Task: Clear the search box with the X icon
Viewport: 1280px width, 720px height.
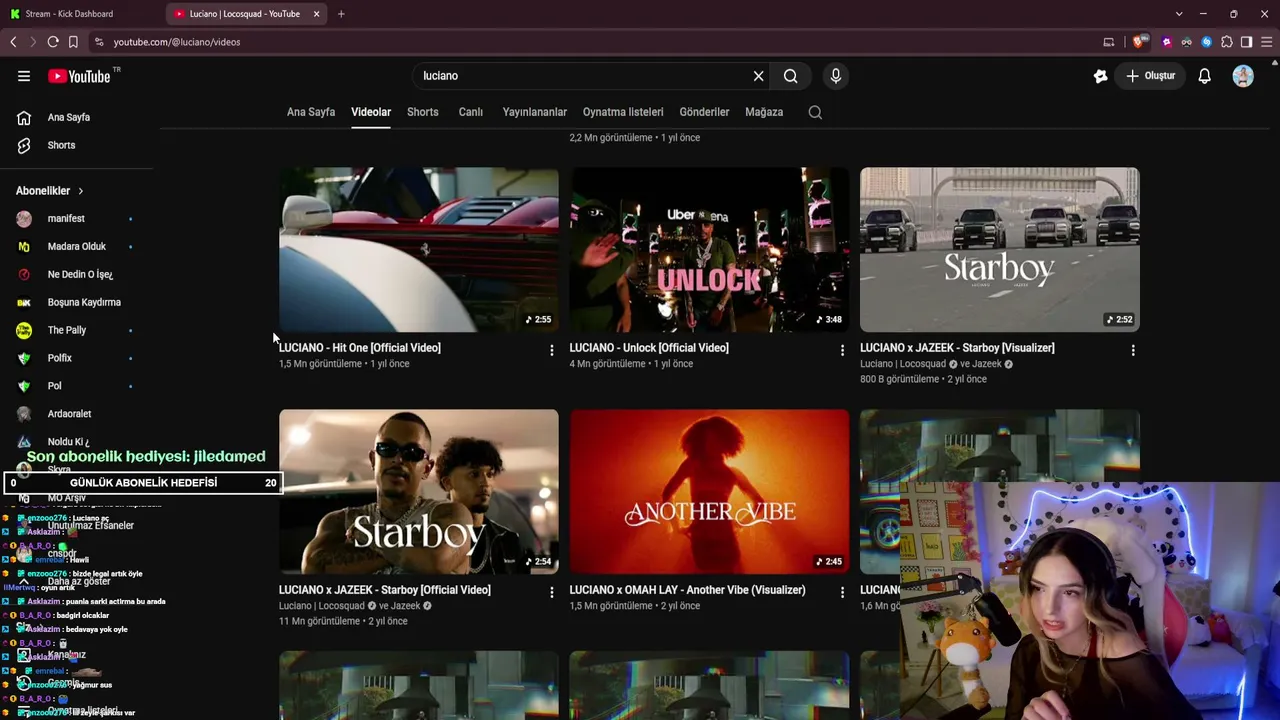Action: pyautogui.click(x=758, y=76)
